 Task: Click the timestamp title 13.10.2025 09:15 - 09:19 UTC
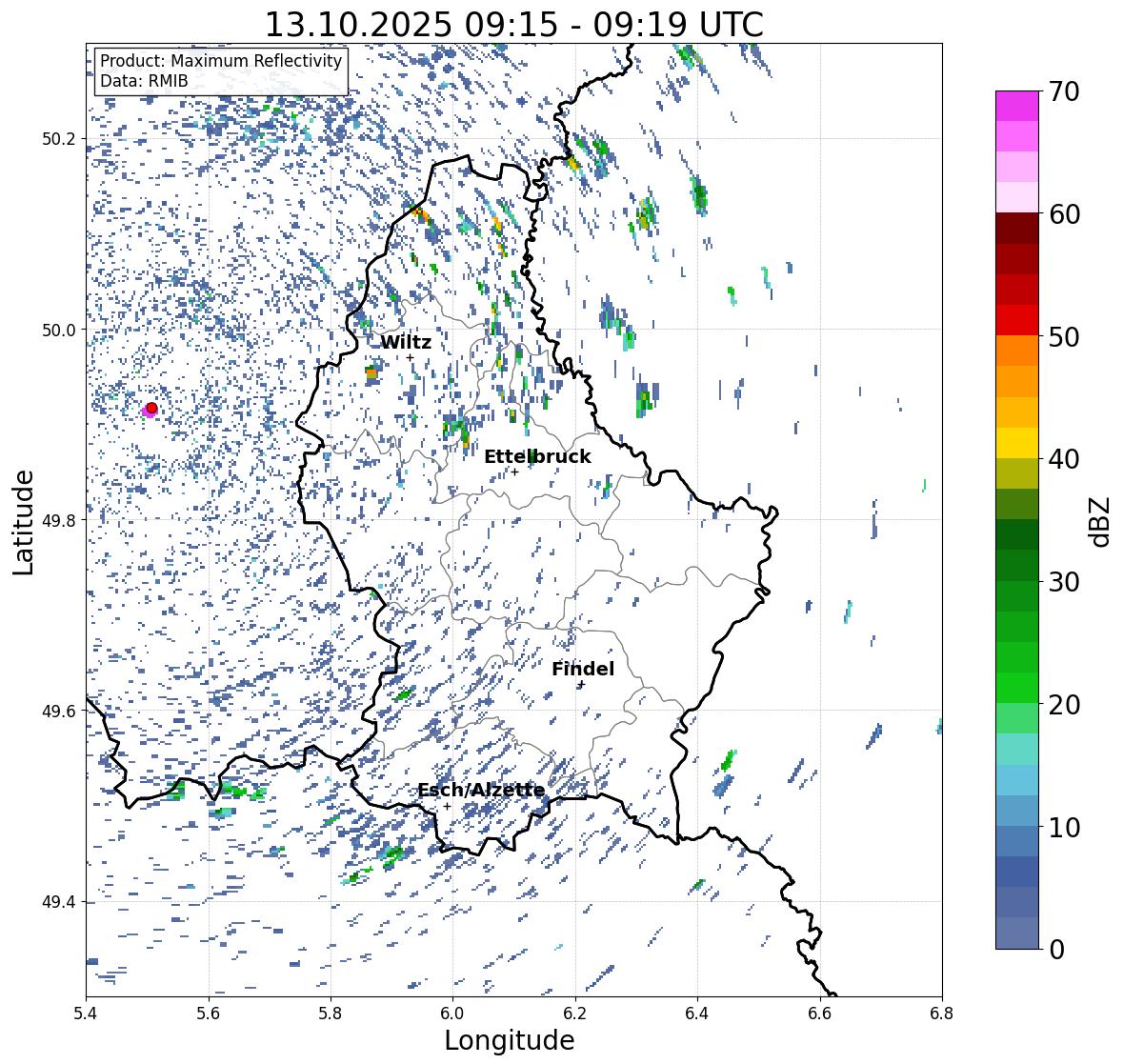[514, 25]
